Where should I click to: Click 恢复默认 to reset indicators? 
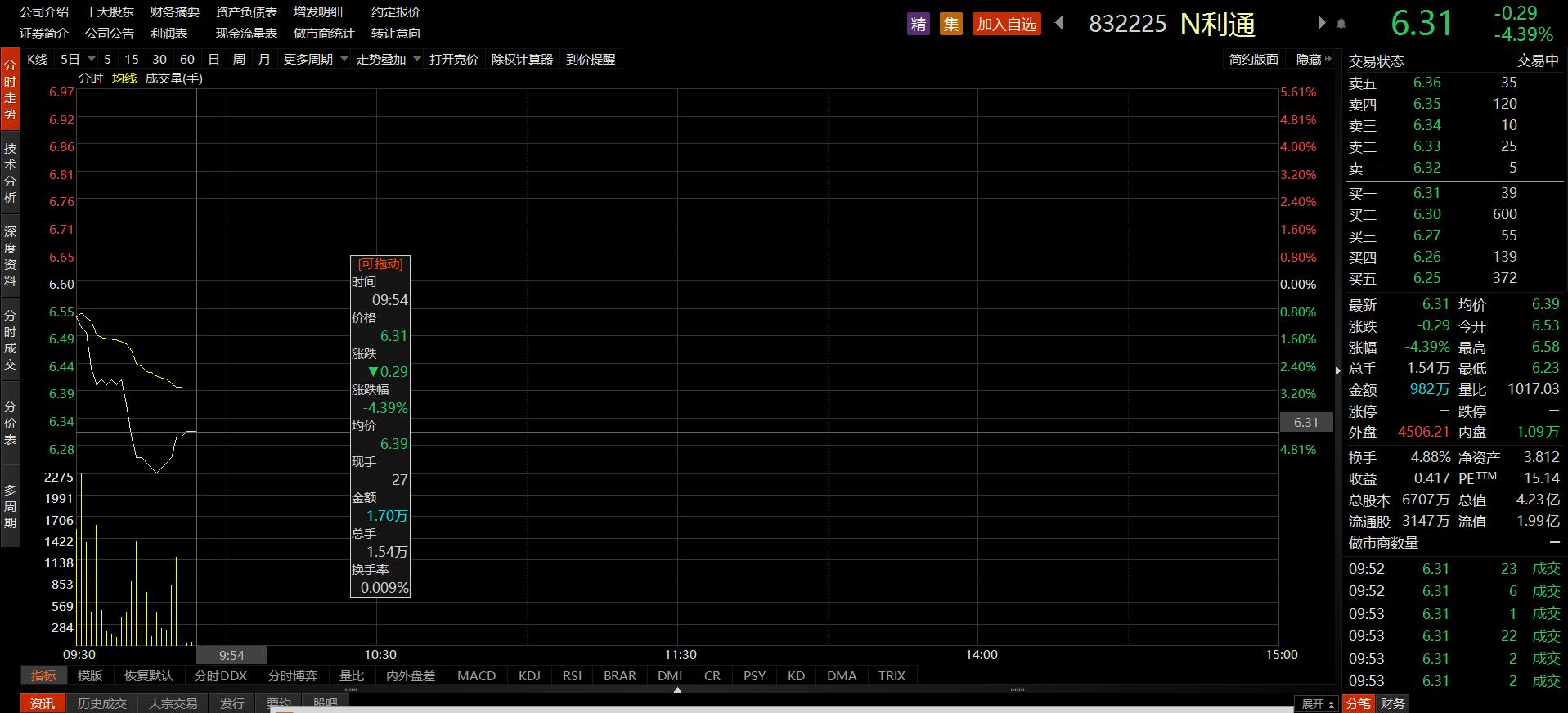(149, 675)
